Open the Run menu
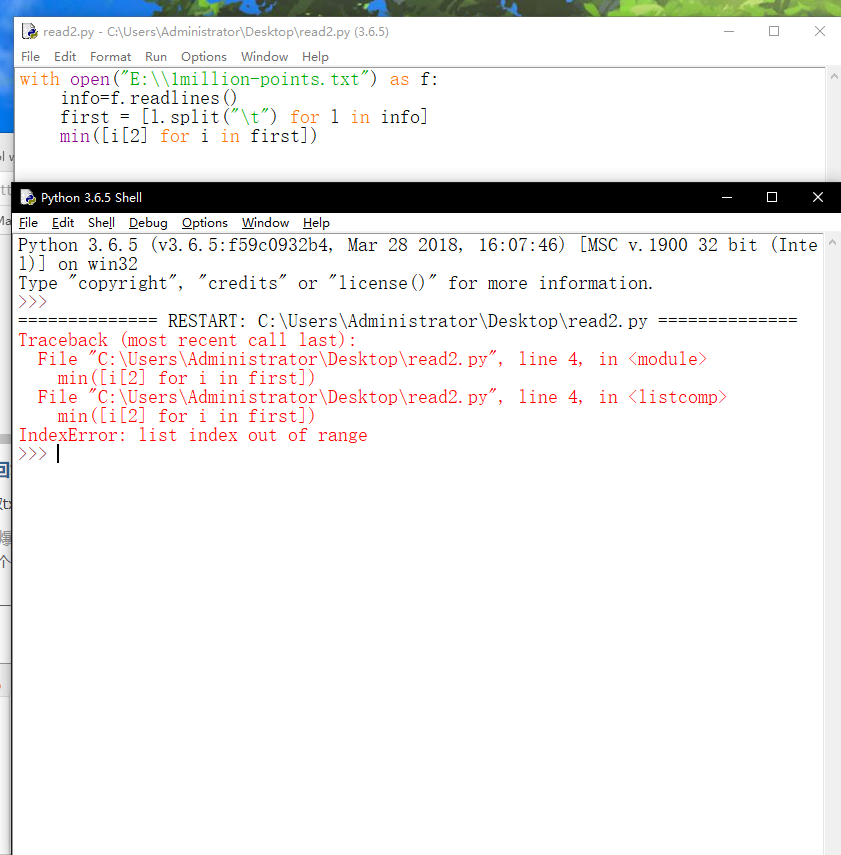 (155, 56)
